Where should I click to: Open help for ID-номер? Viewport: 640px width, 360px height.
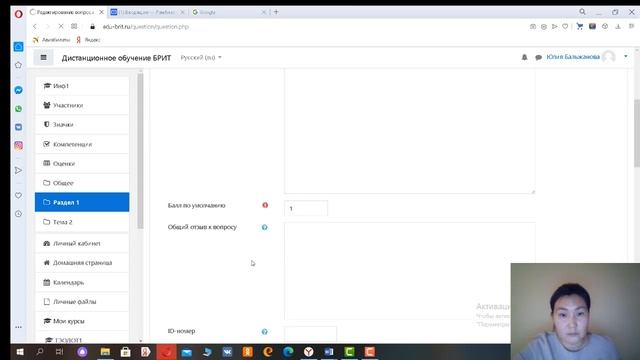(264, 332)
